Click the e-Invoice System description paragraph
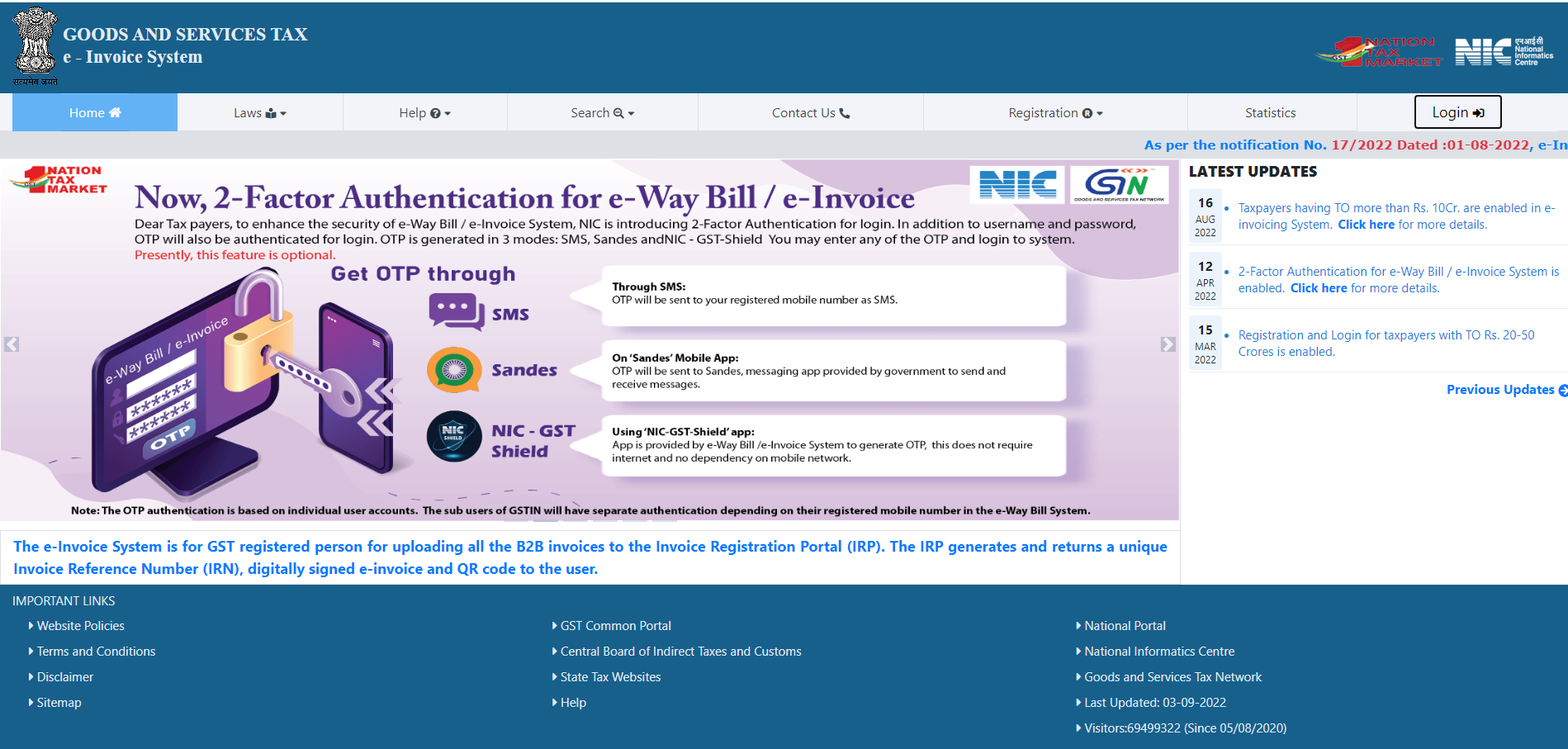 point(590,557)
